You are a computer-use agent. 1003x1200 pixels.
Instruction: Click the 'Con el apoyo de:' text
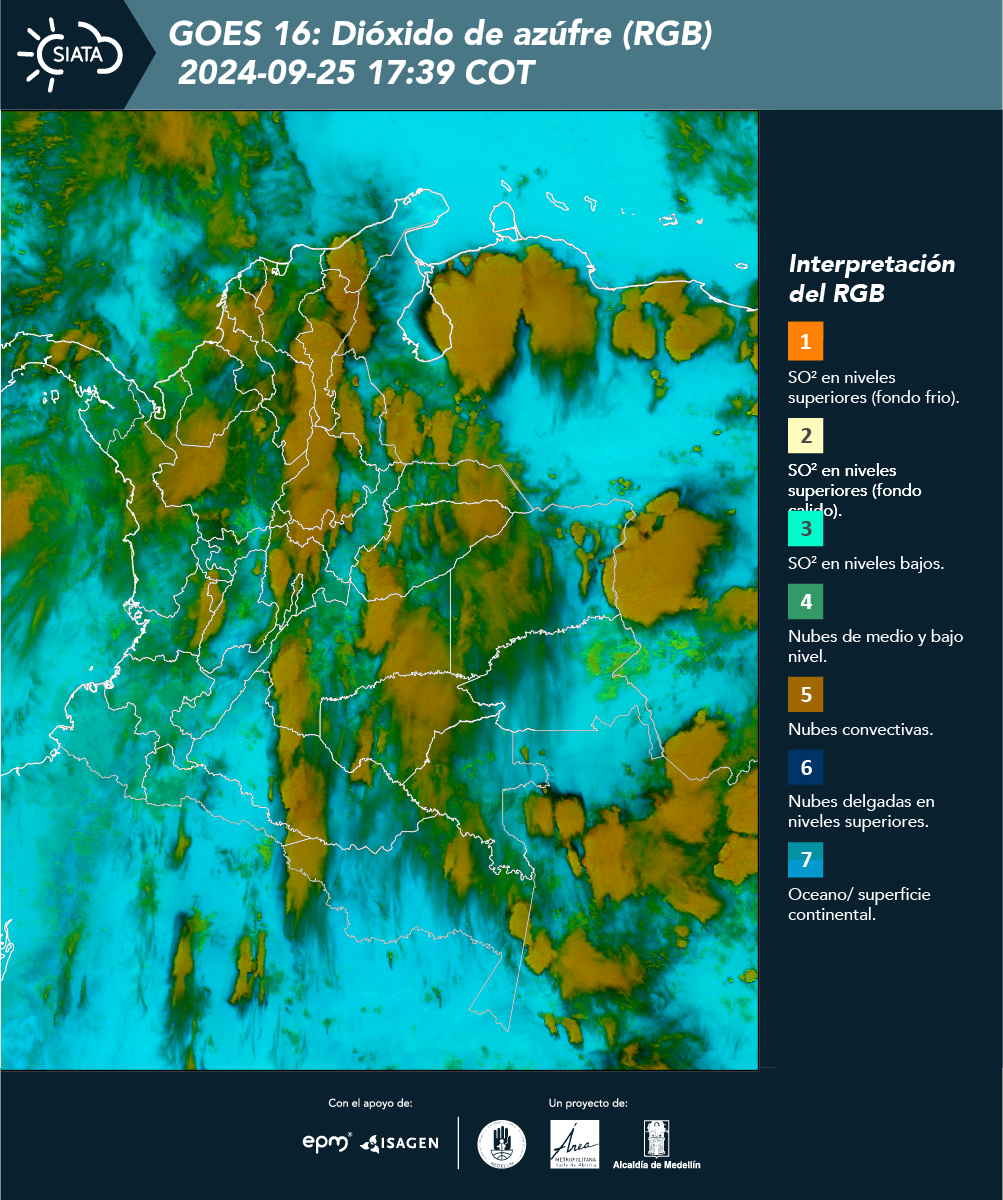click(370, 1103)
